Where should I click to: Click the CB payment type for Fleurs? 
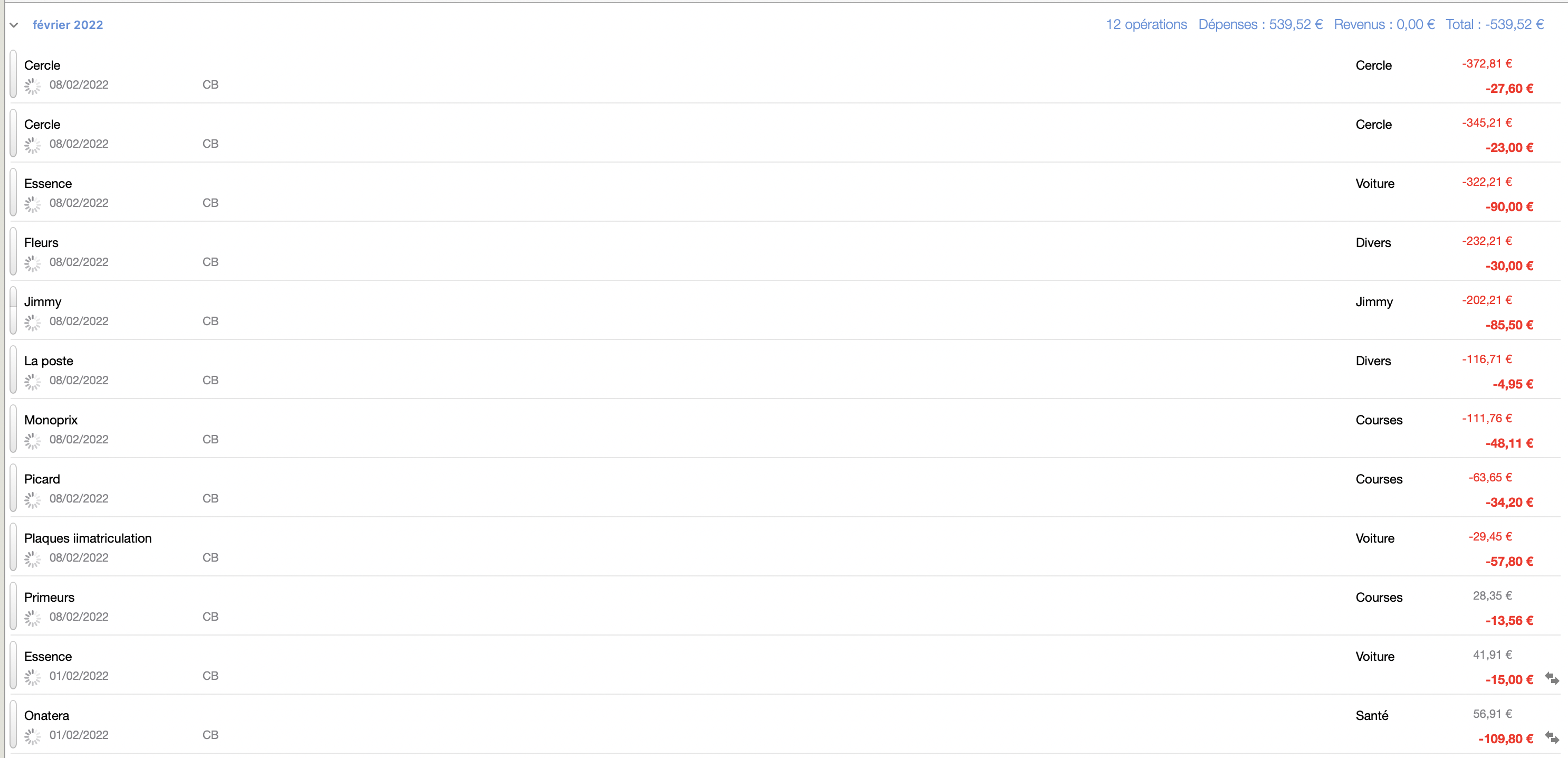pos(210,262)
